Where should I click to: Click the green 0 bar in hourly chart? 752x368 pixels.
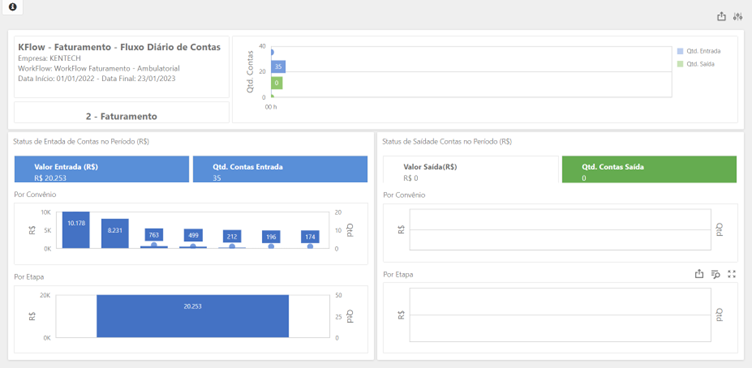tap(276, 83)
